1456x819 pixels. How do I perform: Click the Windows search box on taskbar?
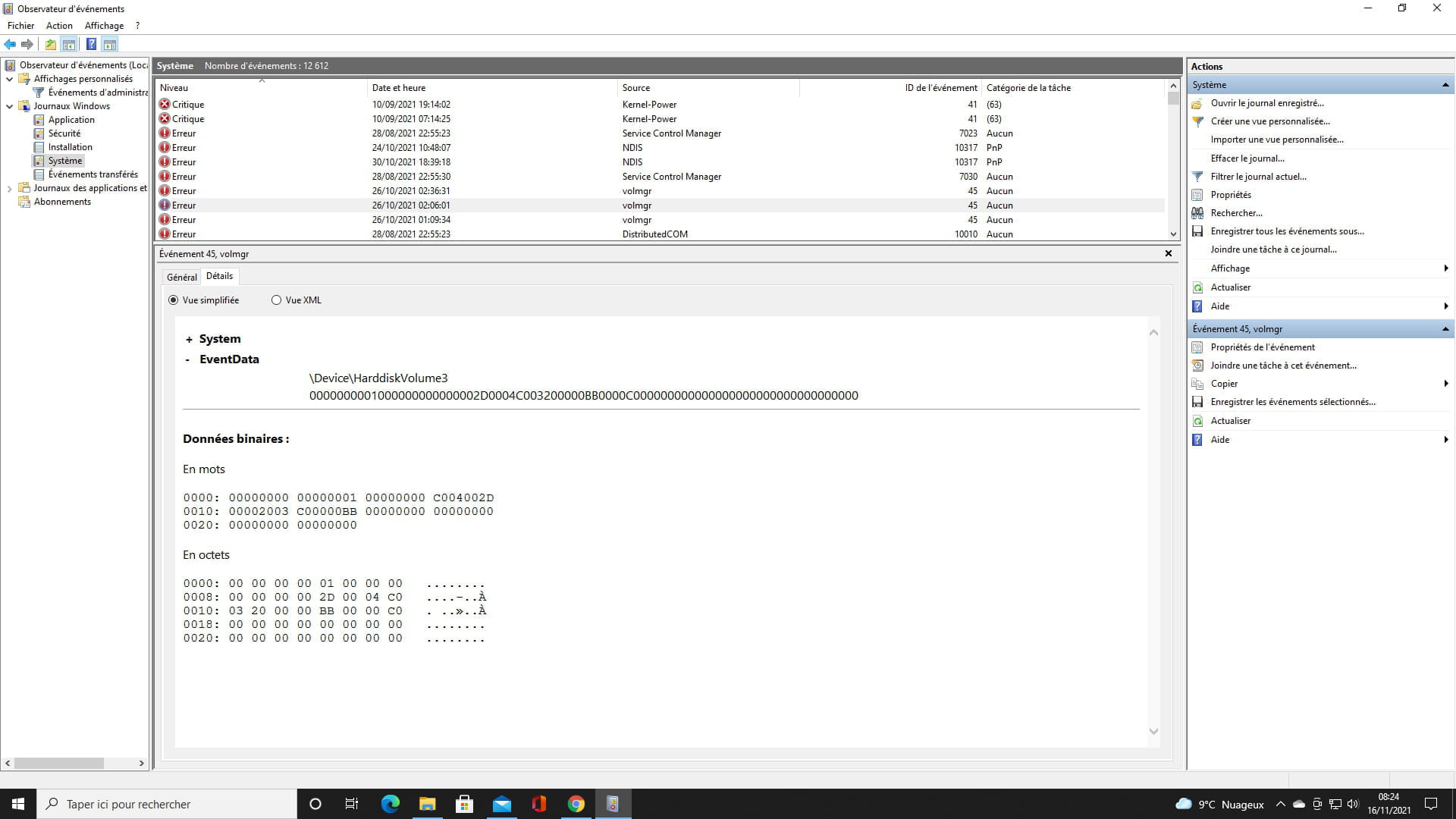coord(167,804)
